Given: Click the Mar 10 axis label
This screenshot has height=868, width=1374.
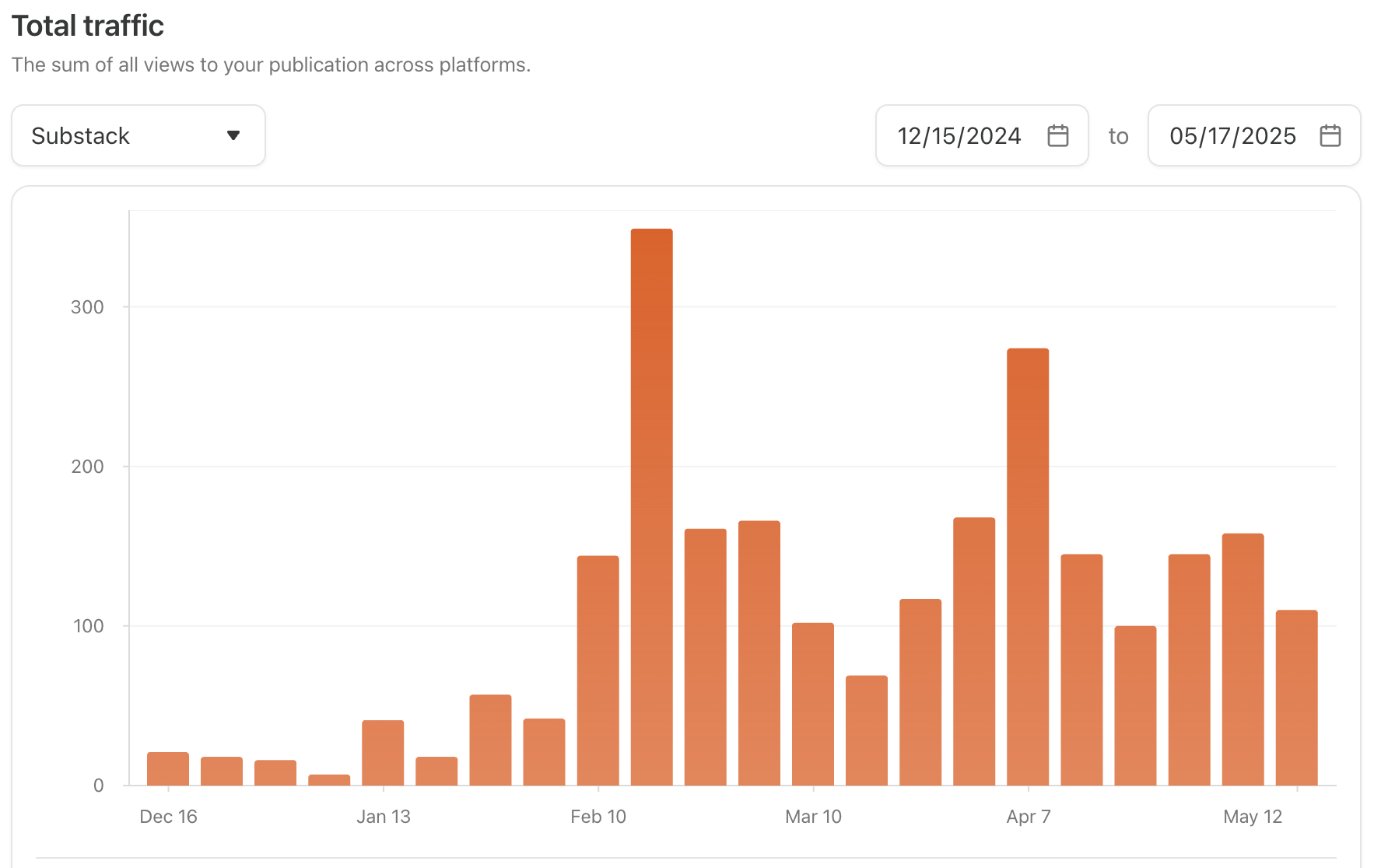Looking at the screenshot, I should coord(813,817).
